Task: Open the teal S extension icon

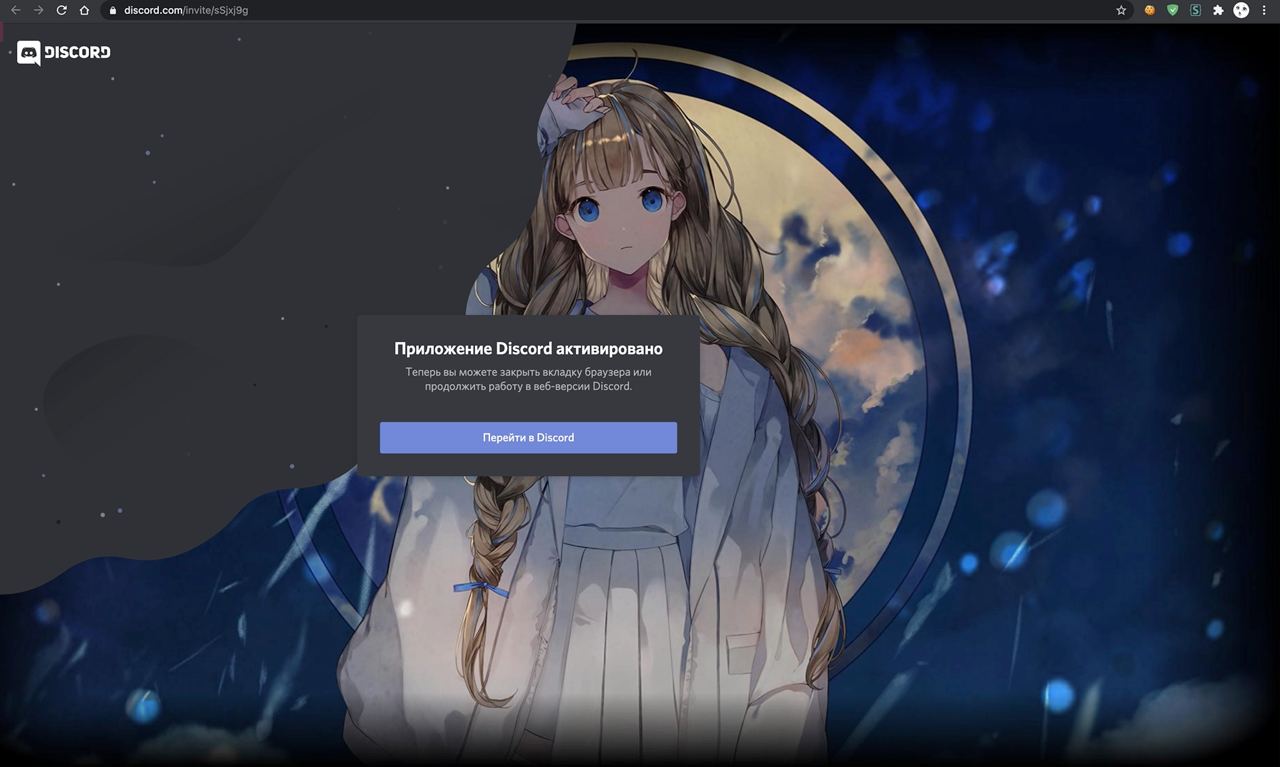Action: [x=1195, y=10]
